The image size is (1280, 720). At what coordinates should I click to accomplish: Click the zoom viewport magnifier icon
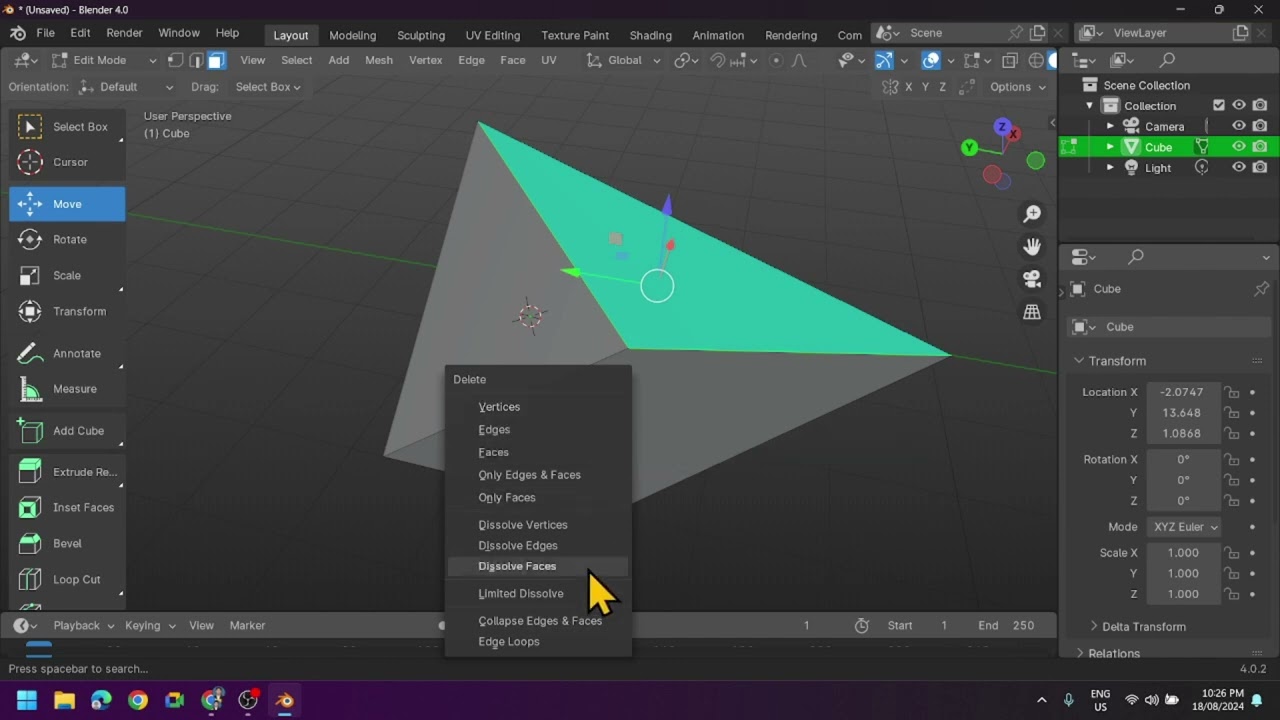(1032, 214)
